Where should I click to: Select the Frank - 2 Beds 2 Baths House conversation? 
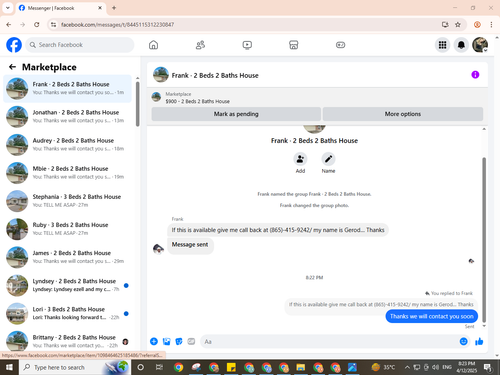[x=68, y=88]
